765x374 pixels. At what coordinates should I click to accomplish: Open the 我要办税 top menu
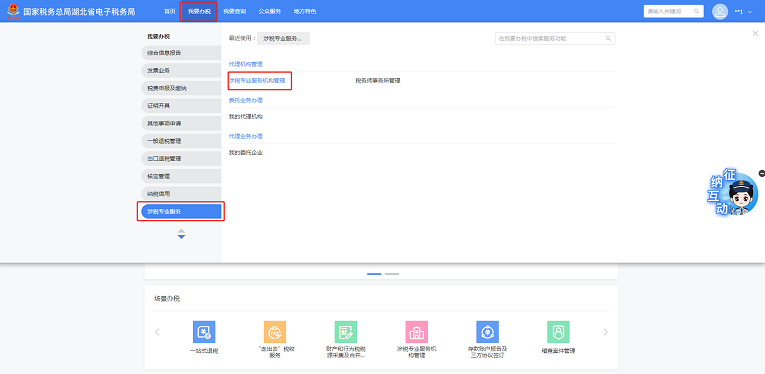coord(199,11)
